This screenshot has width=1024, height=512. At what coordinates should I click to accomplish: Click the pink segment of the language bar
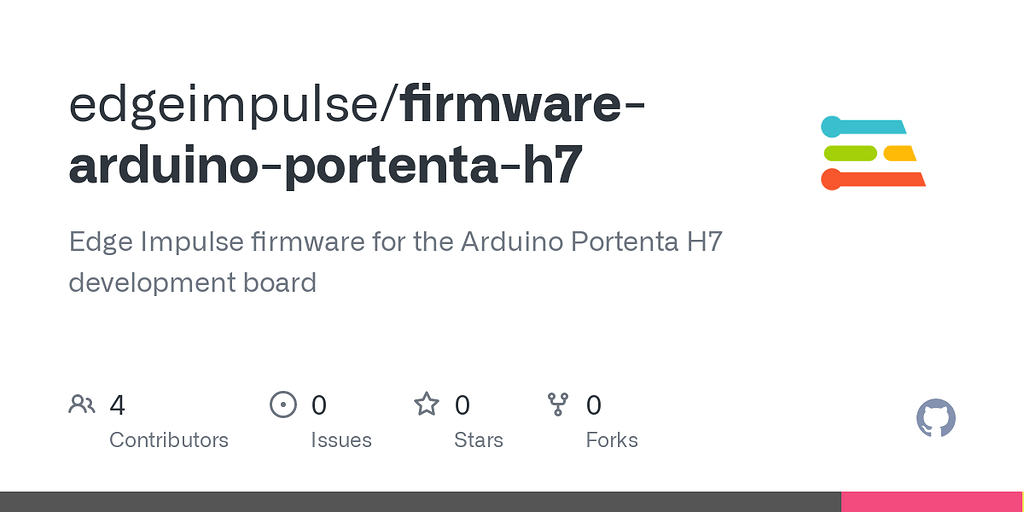click(x=933, y=502)
